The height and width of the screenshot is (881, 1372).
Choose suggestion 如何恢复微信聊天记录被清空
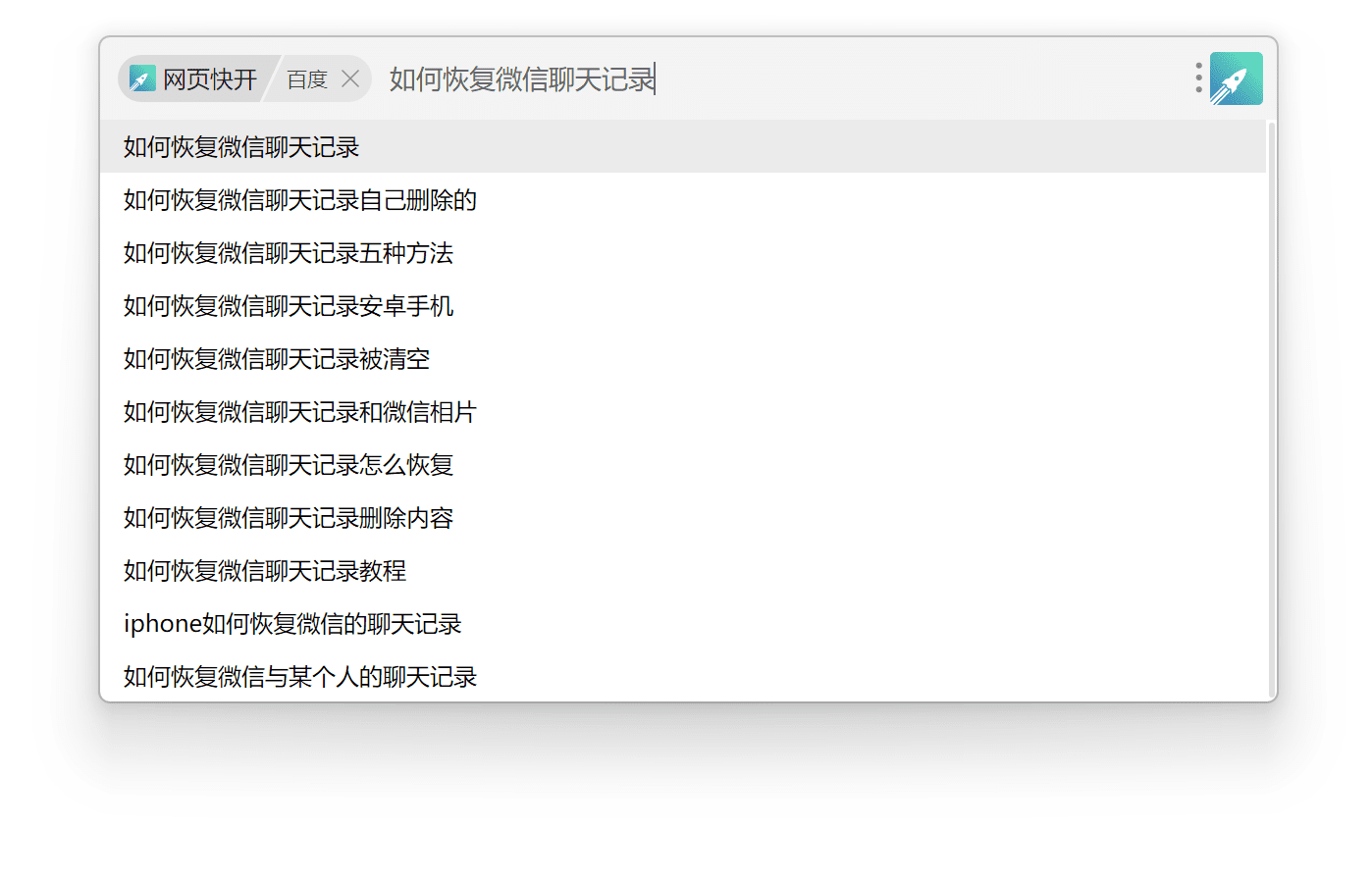[683, 359]
